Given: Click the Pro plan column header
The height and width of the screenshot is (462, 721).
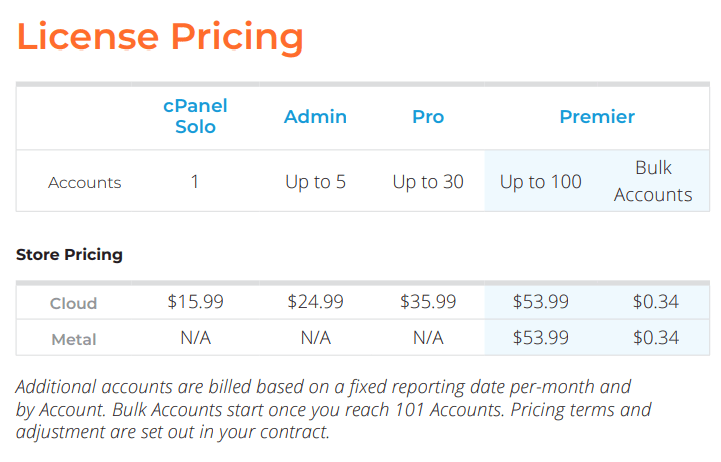Looking at the screenshot, I should (428, 116).
